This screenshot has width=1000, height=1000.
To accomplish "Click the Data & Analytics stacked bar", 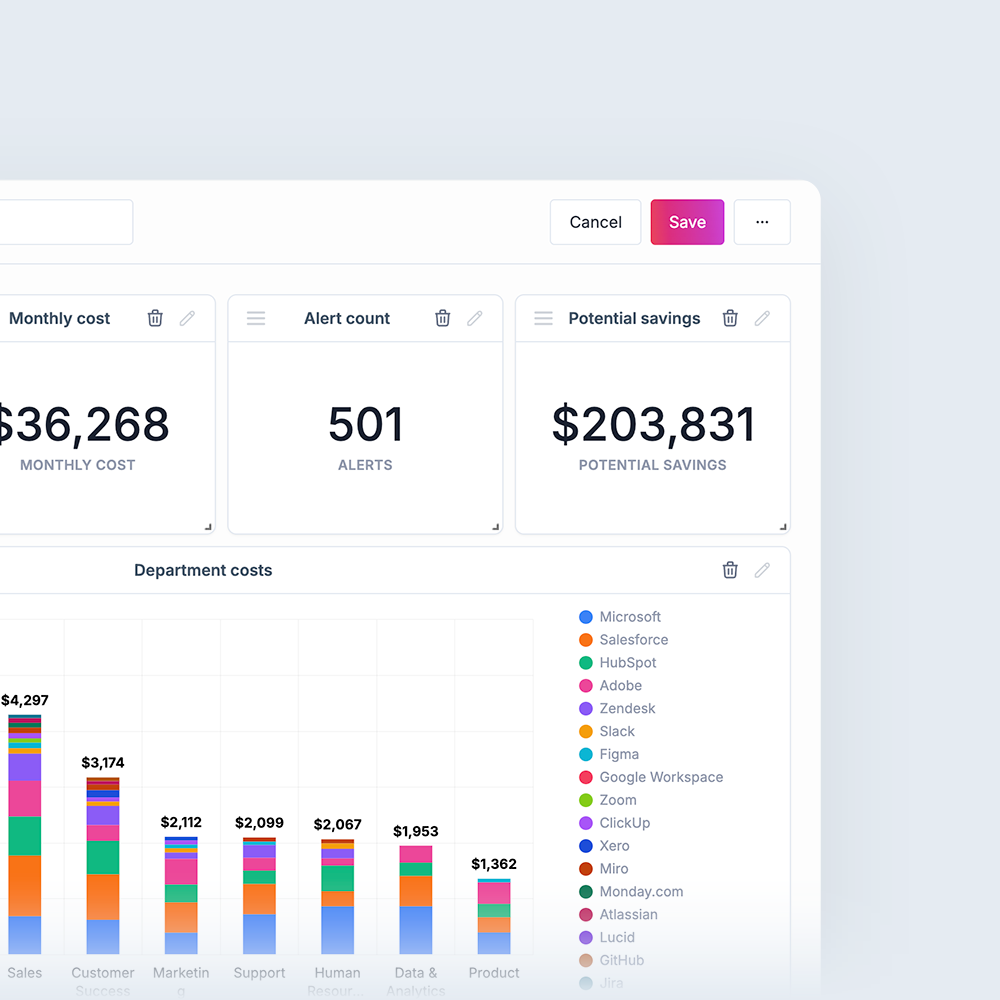I will point(415,900).
